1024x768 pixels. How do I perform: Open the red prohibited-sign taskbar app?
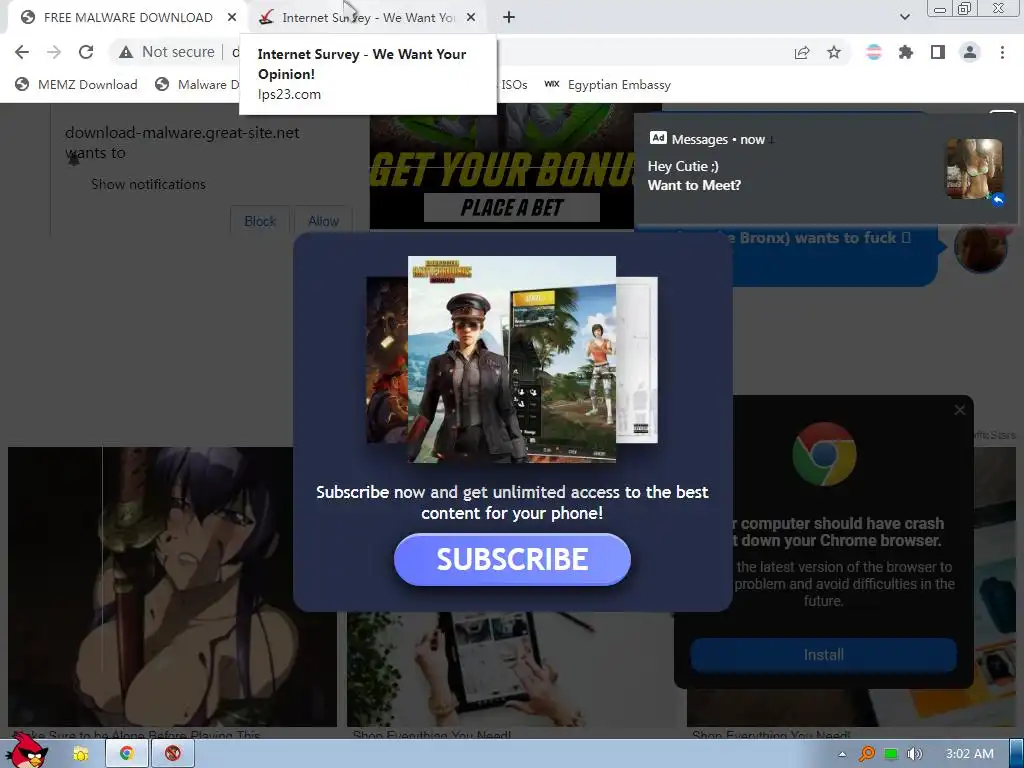pyautogui.click(x=172, y=754)
